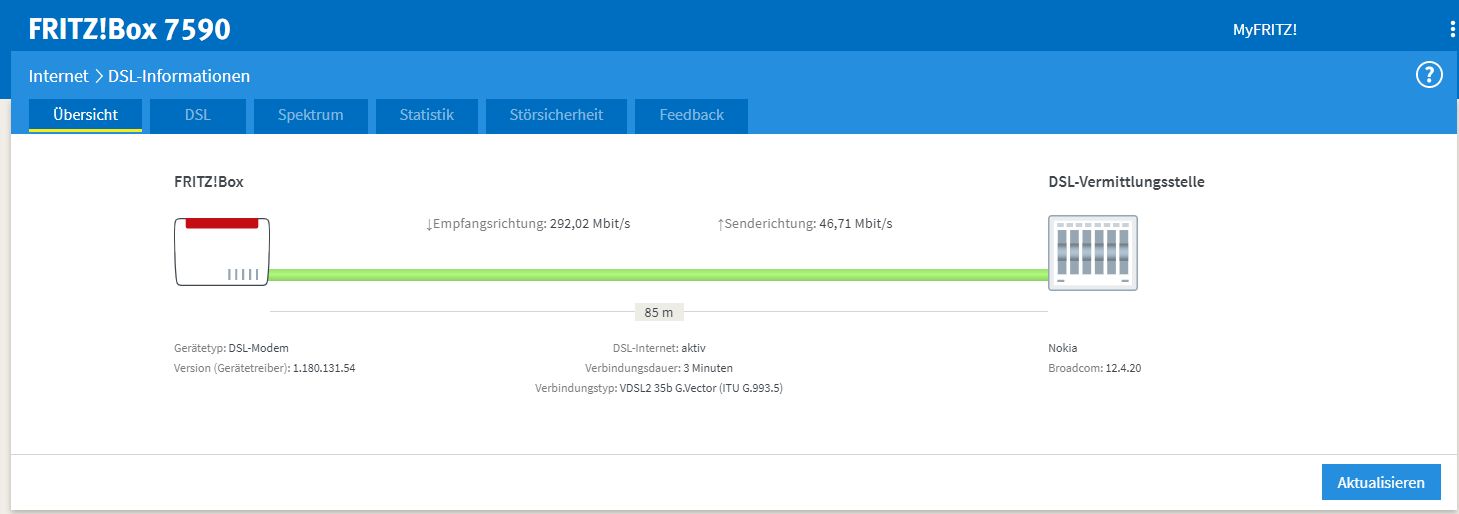
Task: Open the Störsicherheit tab
Action: [x=556, y=115]
